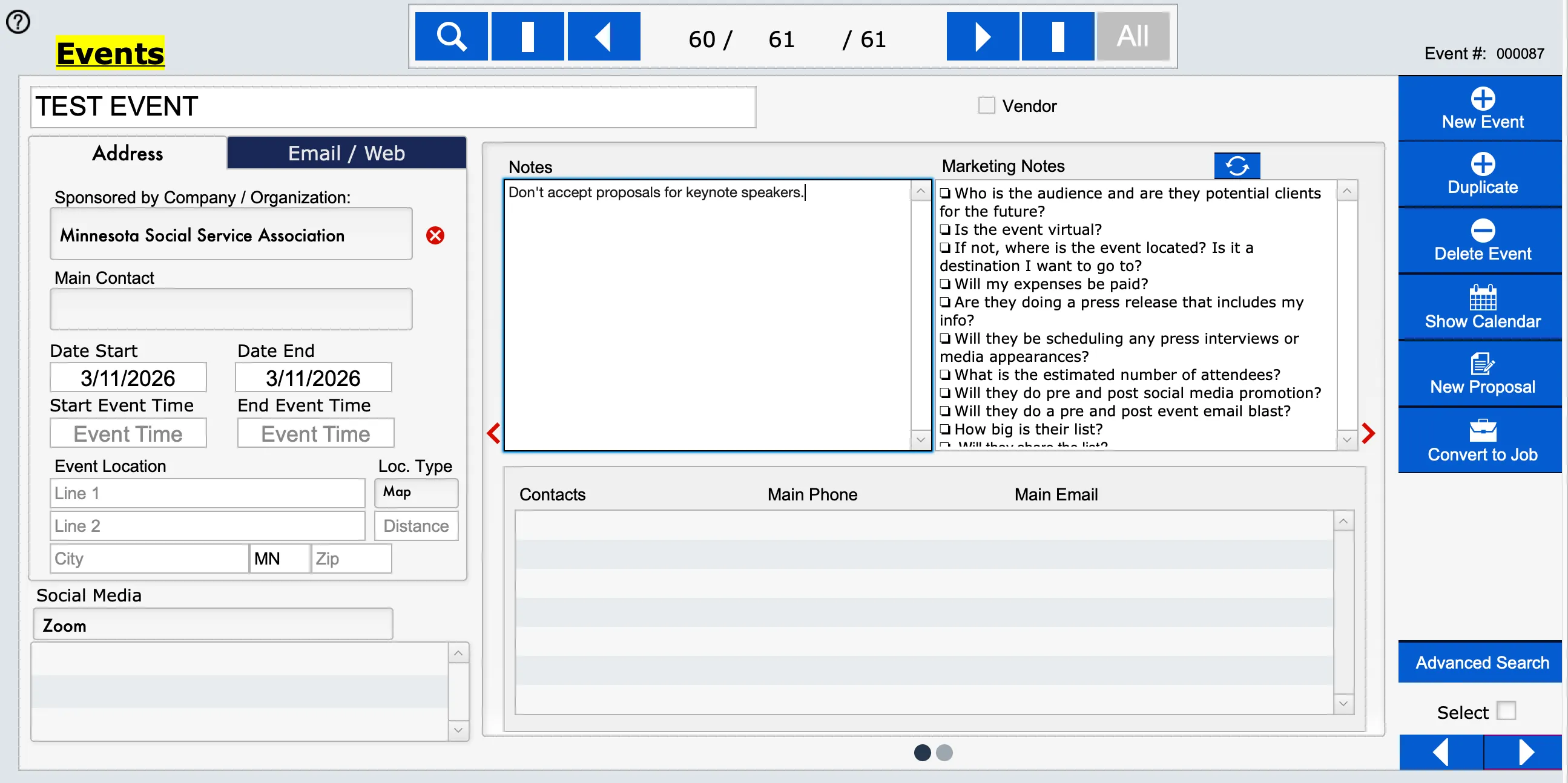
Task: Click the magnifying glass search icon
Action: 451,37
